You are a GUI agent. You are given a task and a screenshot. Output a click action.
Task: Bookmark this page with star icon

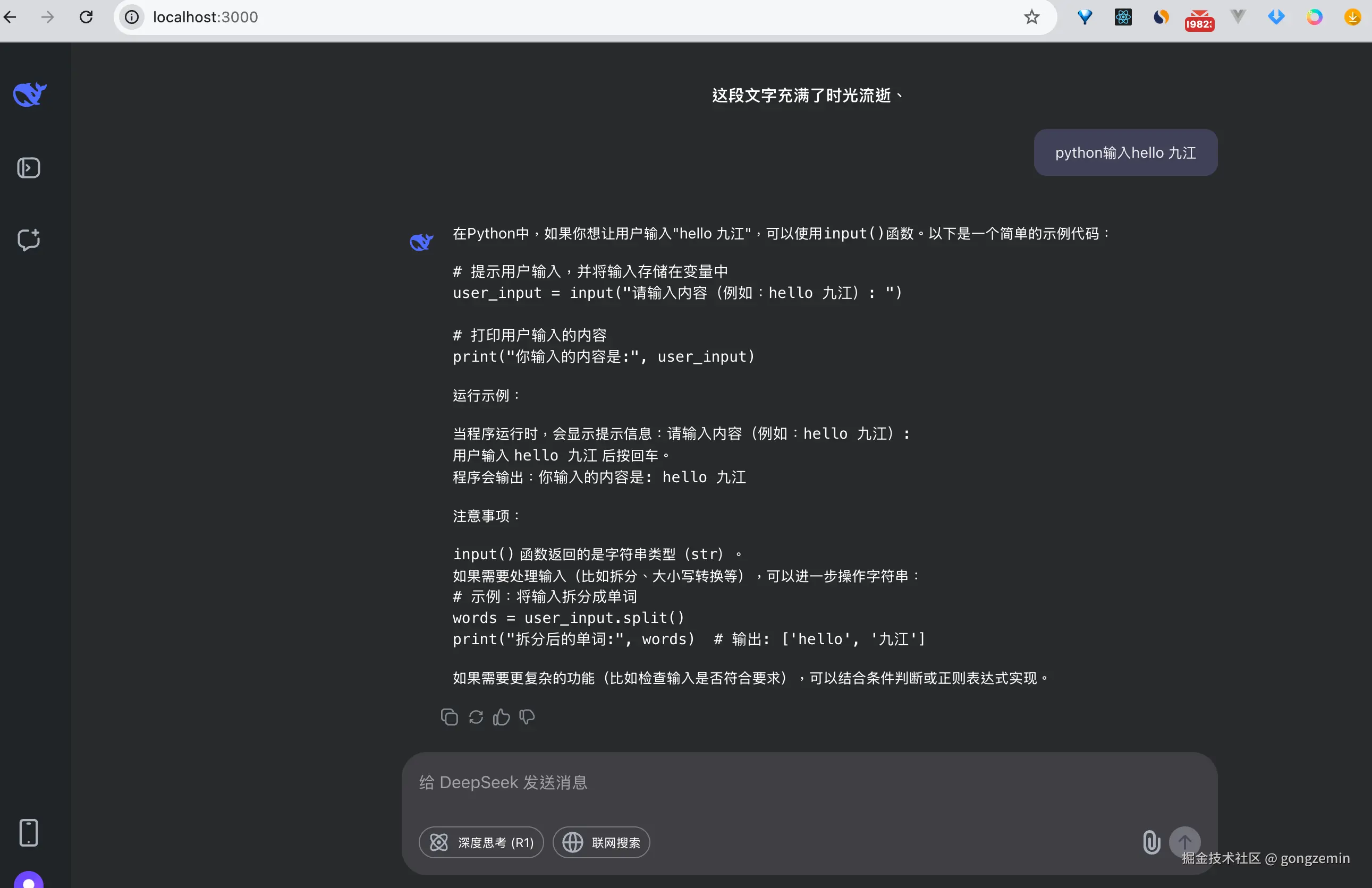tap(1031, 18)
